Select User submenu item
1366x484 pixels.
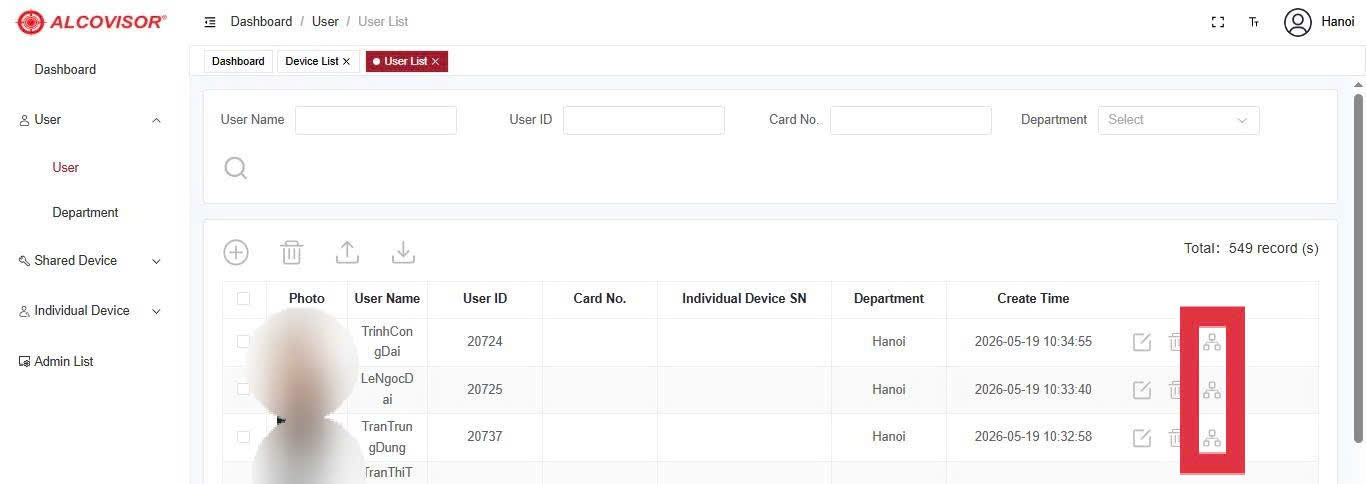66,168
